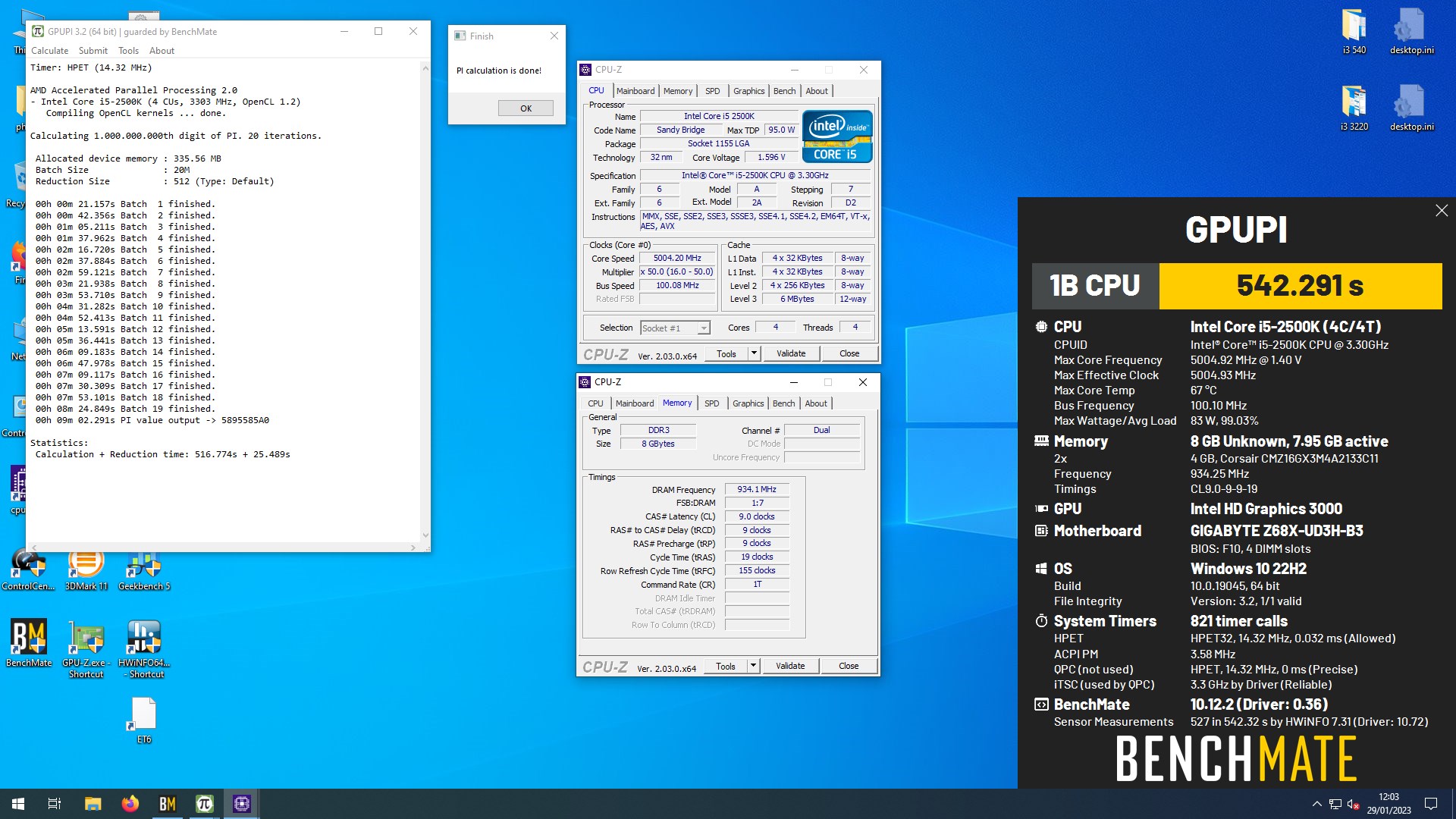Open File Explorer from the taskbar
The height and width of the screenshot is (819, 1456).
coord(93,804)
